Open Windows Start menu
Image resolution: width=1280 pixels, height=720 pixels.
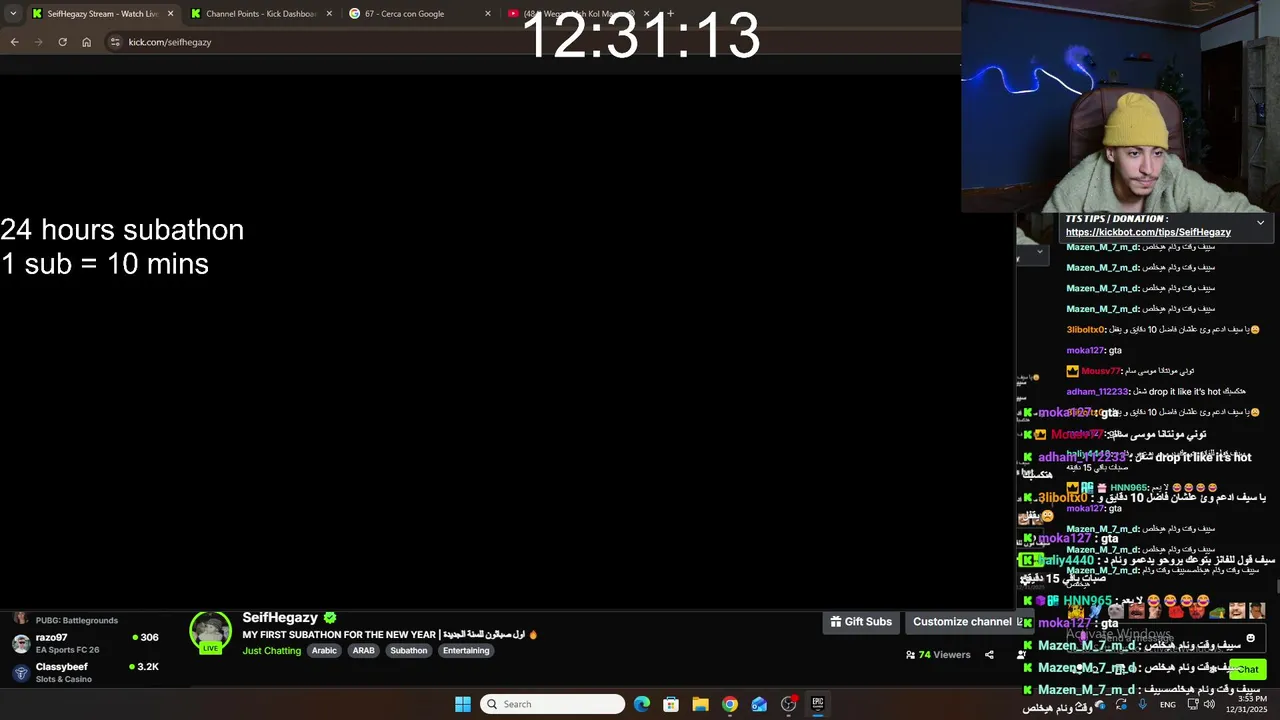click(463, 704)
